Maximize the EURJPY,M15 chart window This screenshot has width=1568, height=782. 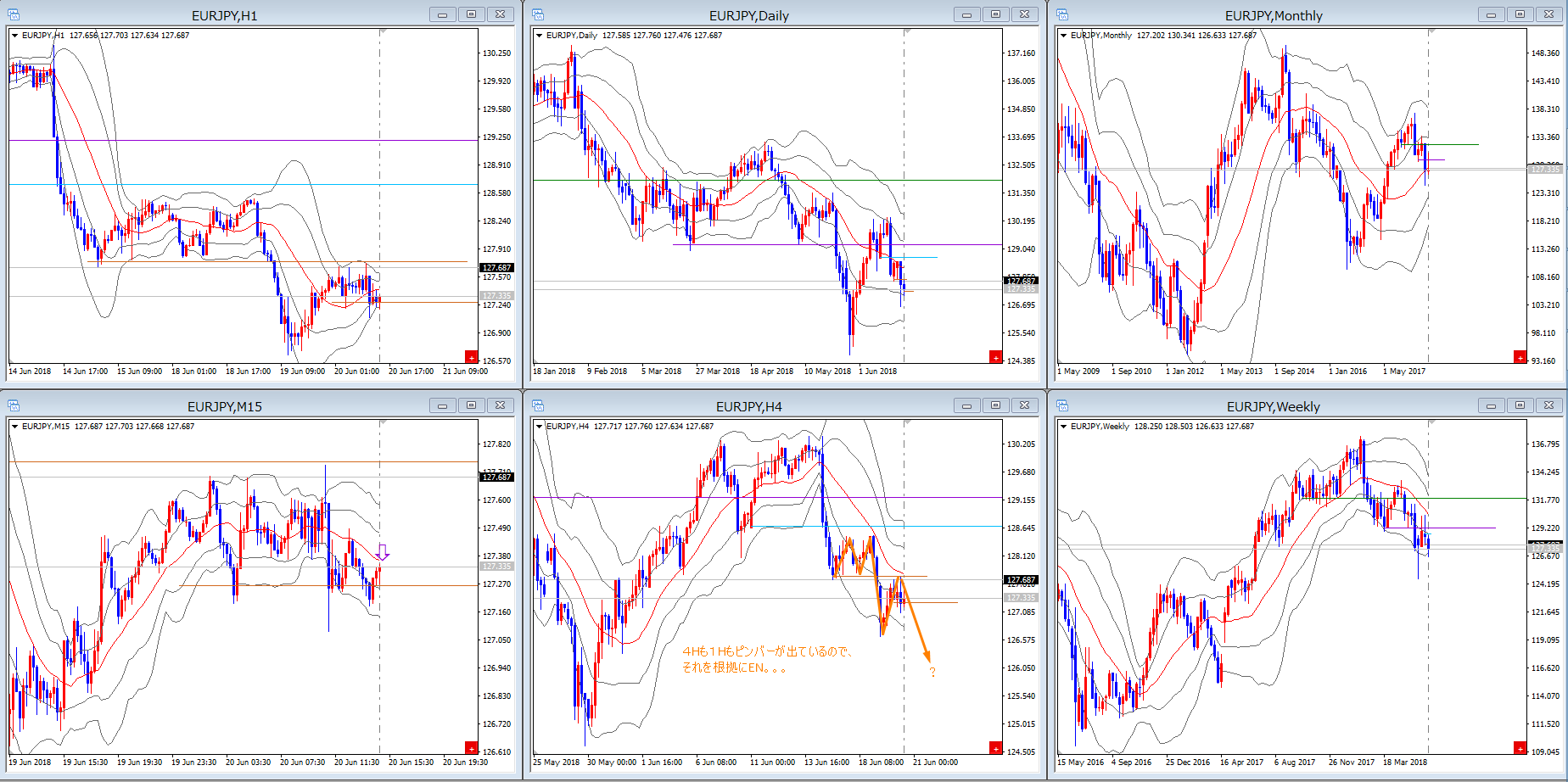[x=471, y=405]
